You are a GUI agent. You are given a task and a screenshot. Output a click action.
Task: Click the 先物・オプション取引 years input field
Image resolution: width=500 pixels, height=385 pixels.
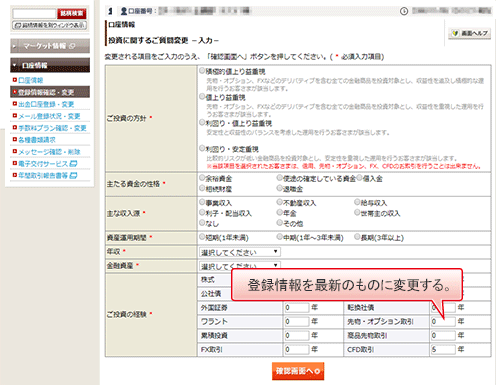pyautogui.click(x=443, y=321)
